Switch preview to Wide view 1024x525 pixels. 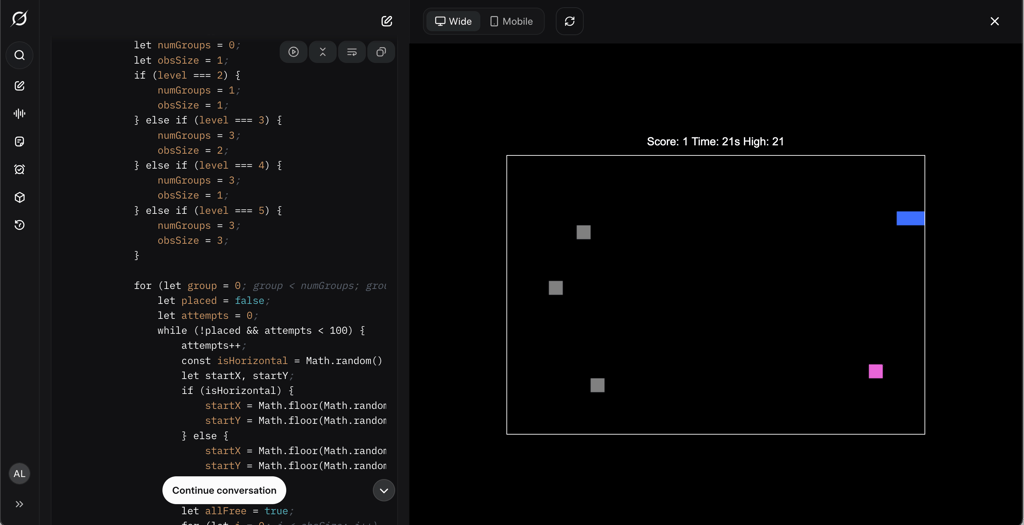coord(453,22)
